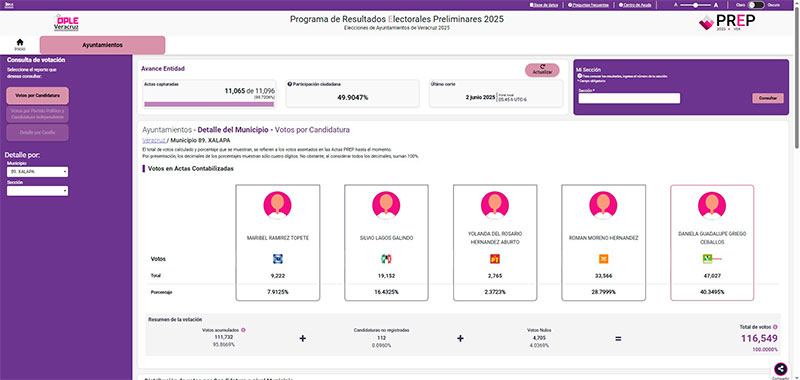
Task: Click Movimiento Ciudadano logo under Roman Moreno
Action: 603,259
